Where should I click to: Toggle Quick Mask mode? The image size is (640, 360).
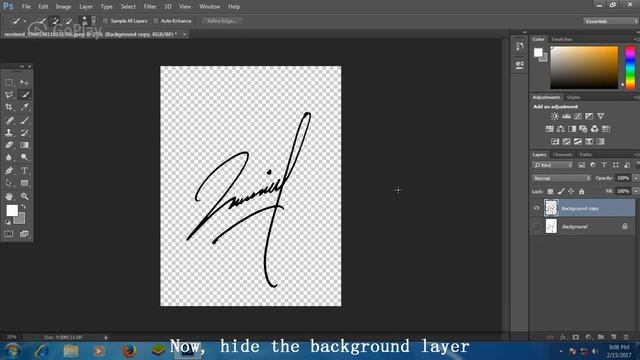pyautogui.click(x=9, y=234)
